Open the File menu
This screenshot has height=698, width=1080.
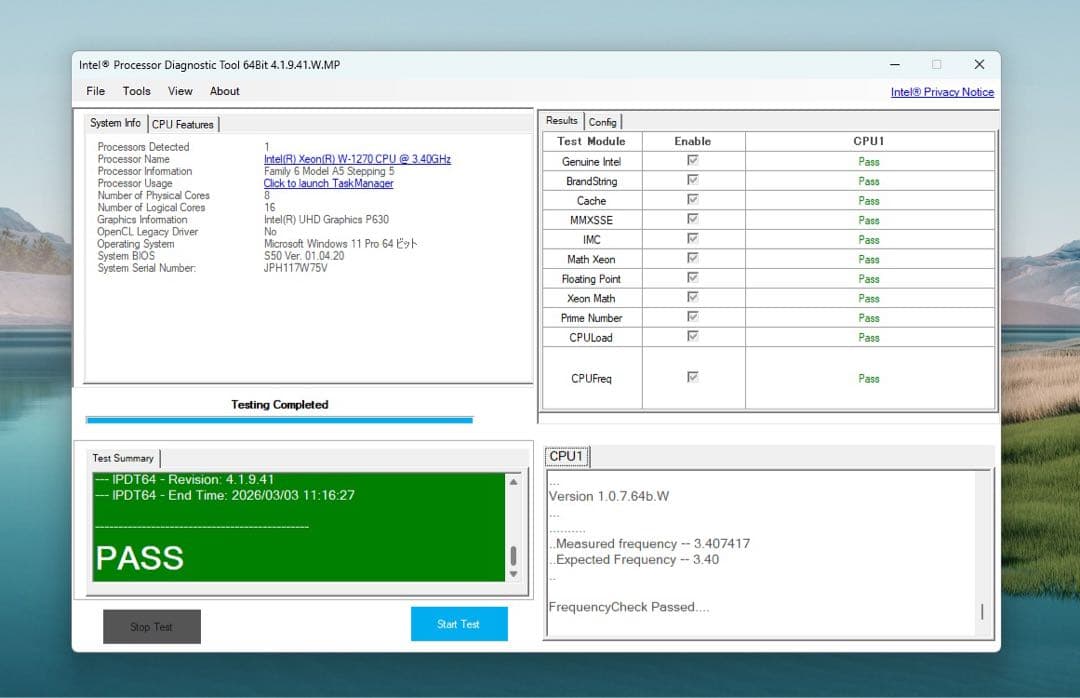click(96, 91)
